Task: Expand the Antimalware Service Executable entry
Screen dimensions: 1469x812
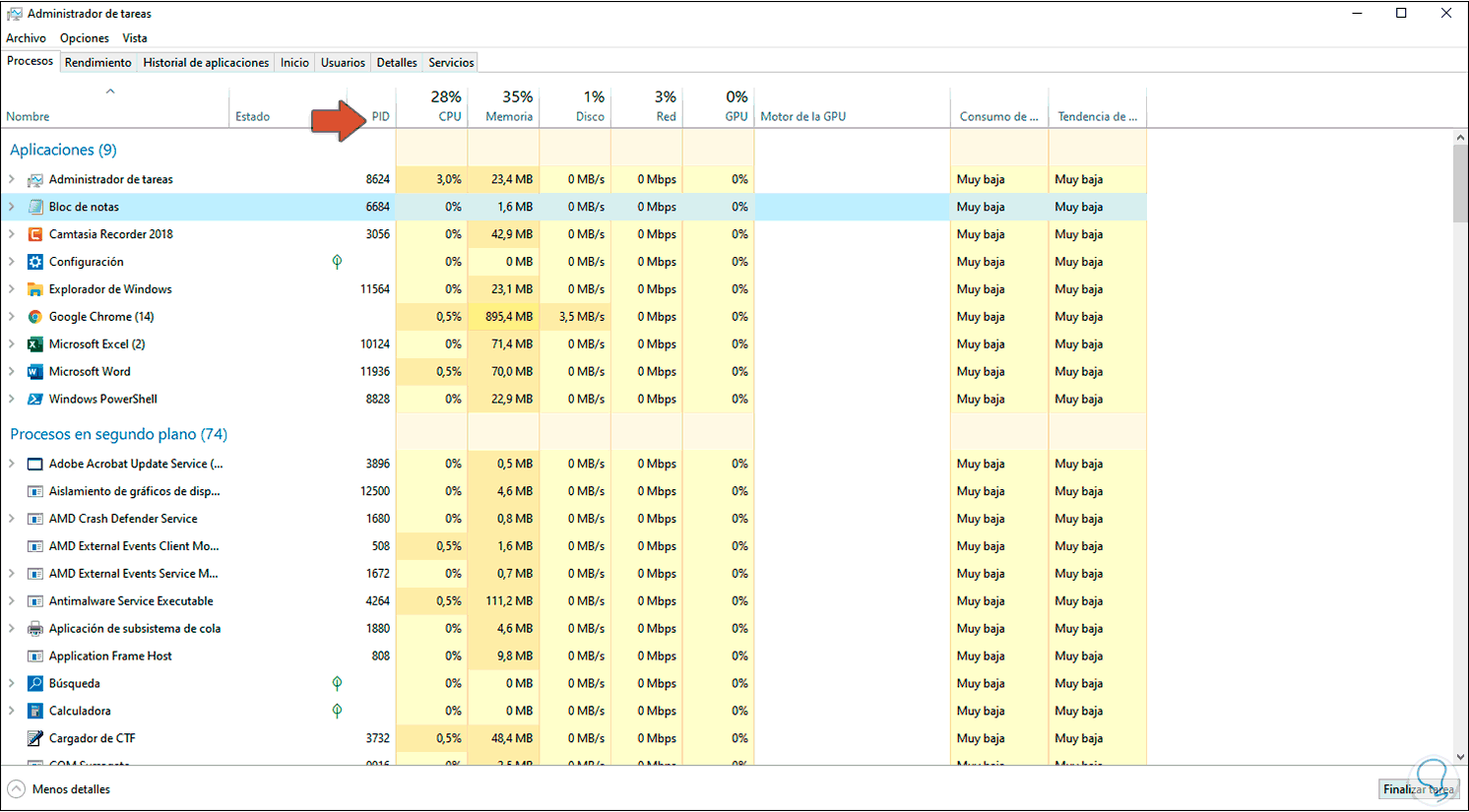Action: tap(12, 601)
